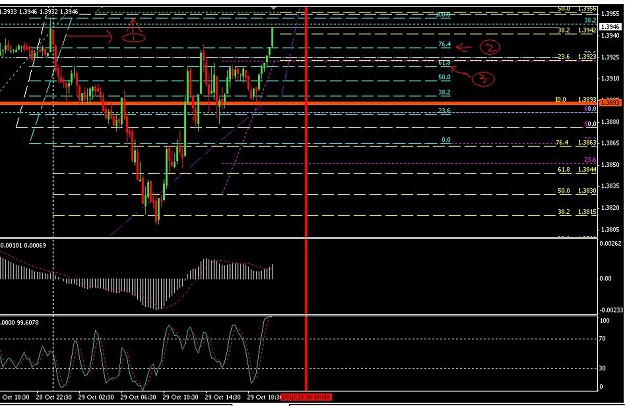Click the 1.3820 price scale value

(610, 208)
